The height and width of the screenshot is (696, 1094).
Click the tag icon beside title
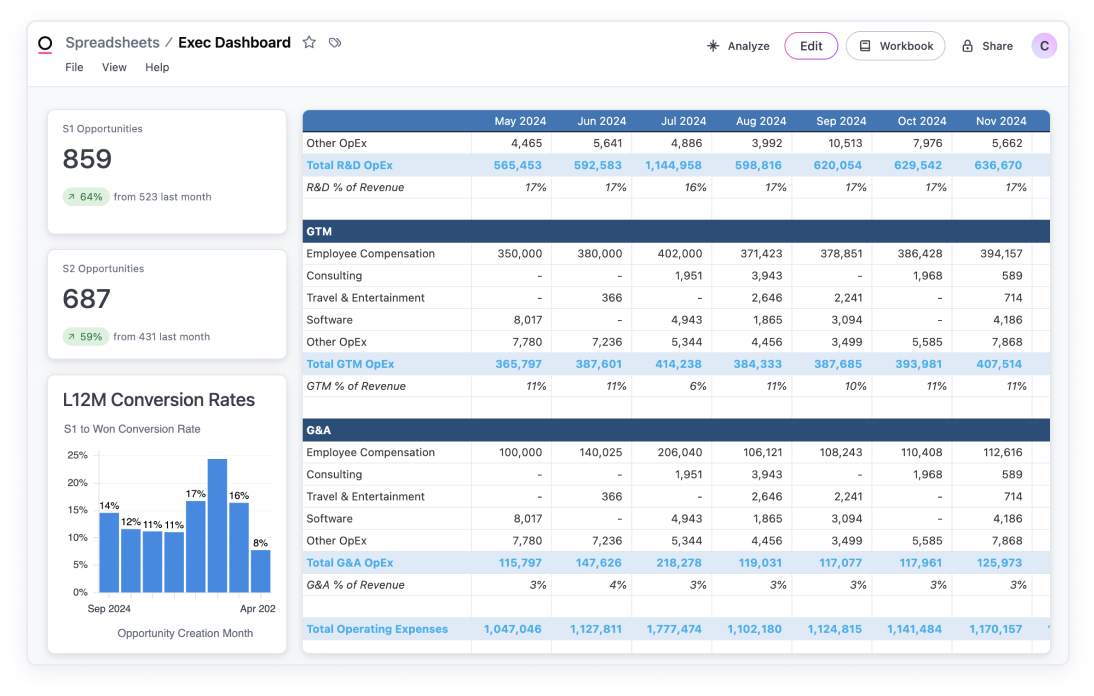(x=335, y=43)
